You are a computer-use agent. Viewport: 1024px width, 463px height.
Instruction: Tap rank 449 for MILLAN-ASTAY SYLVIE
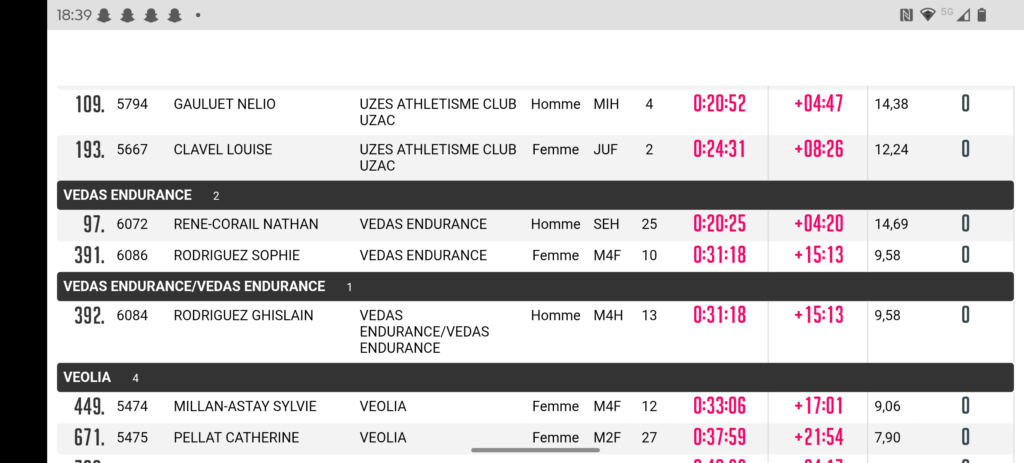90,406
